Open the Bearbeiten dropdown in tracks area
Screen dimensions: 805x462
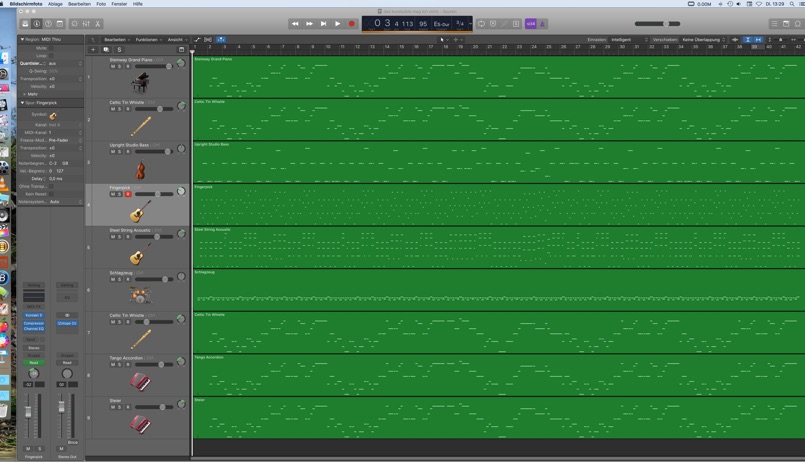coord(117,40)
